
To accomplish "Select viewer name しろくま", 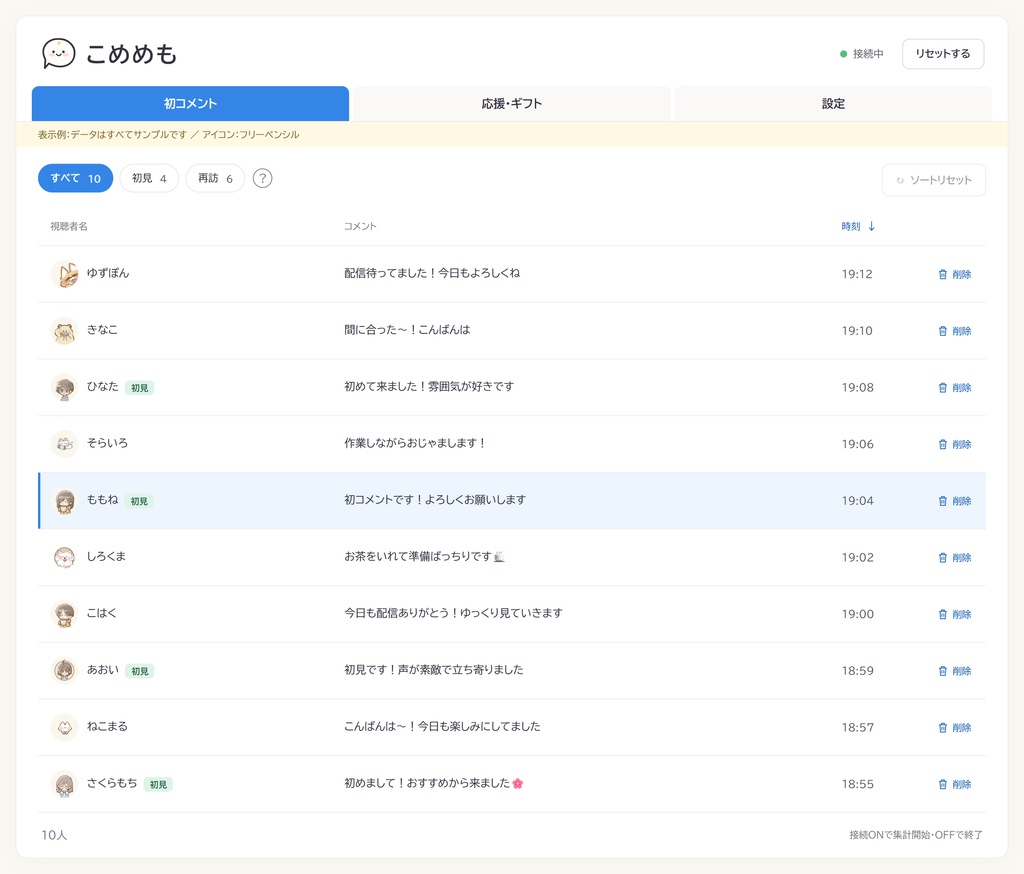I will click(106, 557).
